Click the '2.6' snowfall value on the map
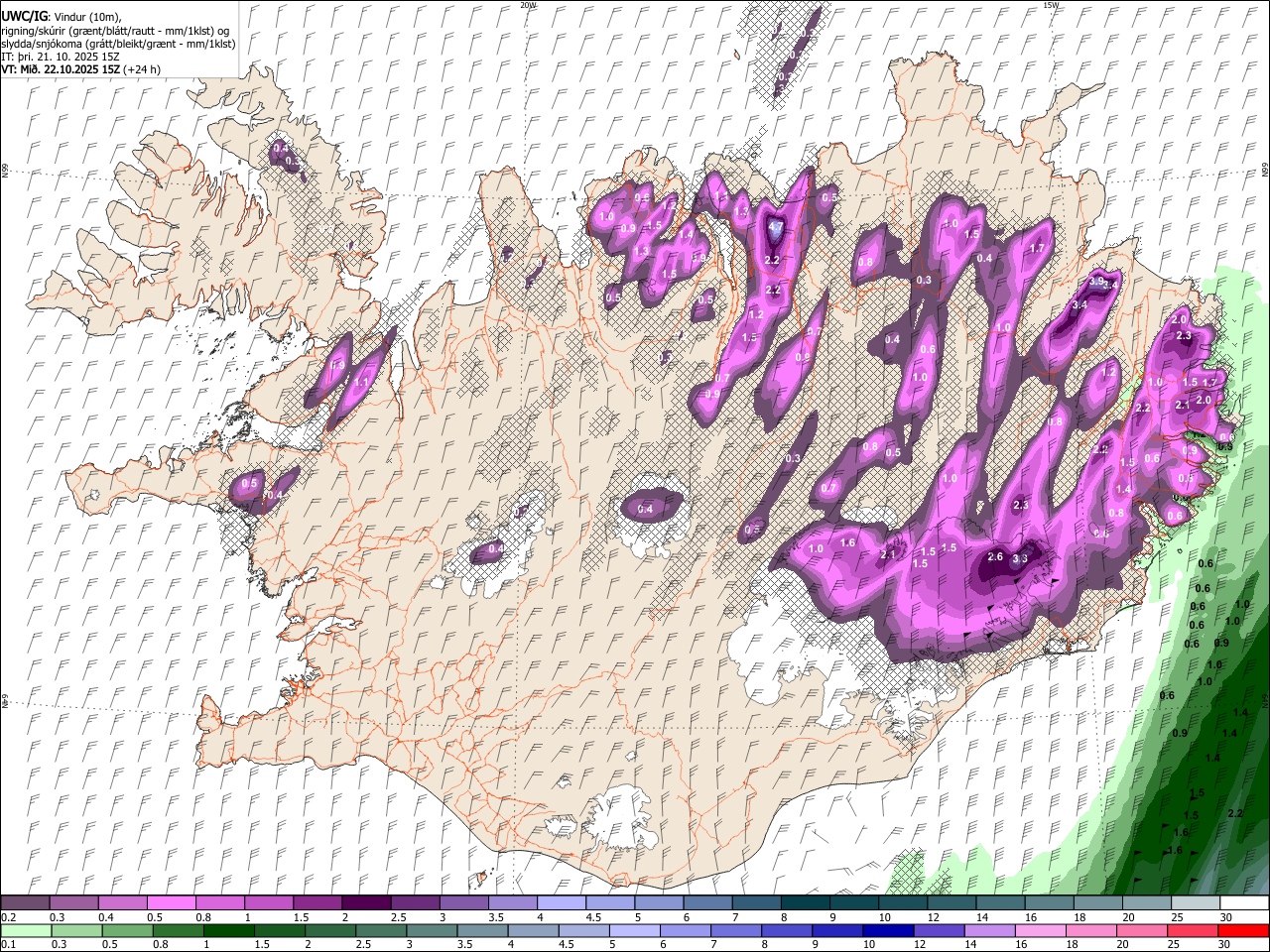 [x=996, y=557]
